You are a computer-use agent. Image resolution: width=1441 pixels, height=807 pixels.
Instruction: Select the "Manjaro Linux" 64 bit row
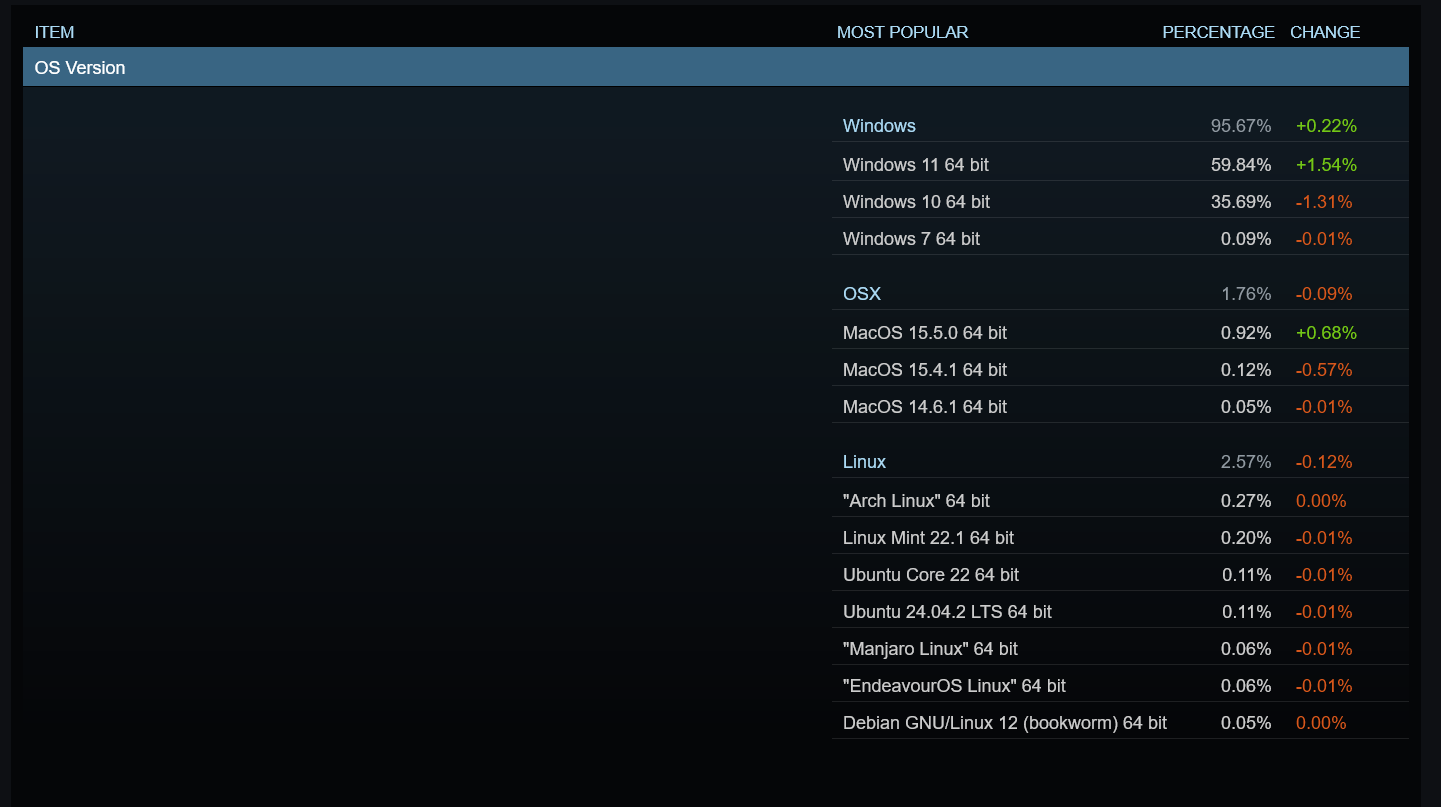click(1120, 648)
